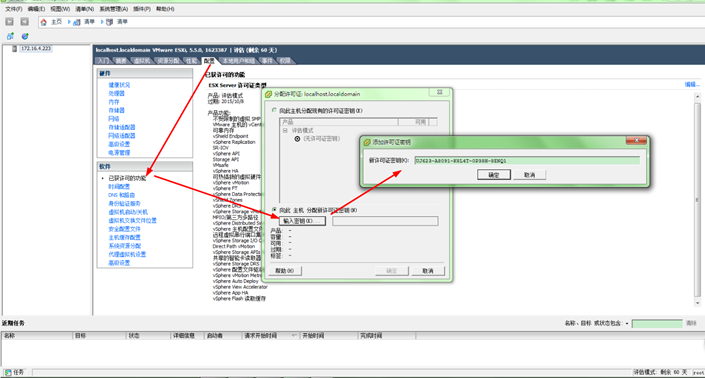705x378 pixels.
Task: Open the DNS 和路由 software link
Action: pyautogui.click(x=121, y=195)
